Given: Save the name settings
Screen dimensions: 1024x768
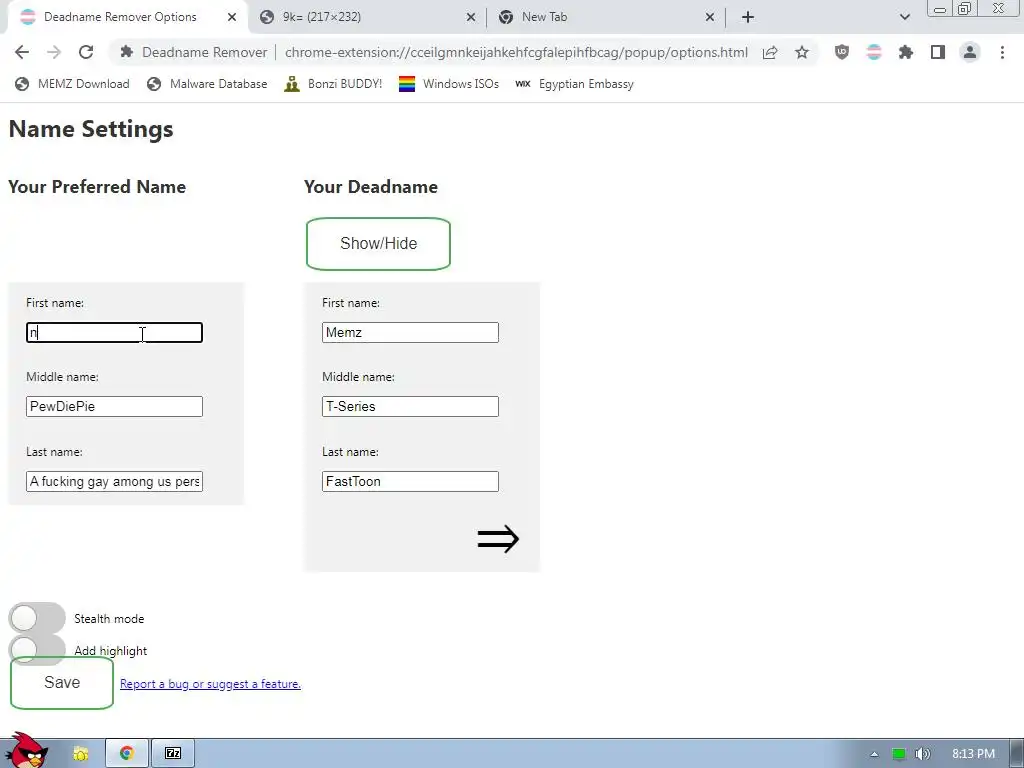Looking at the screenshot, I should (62, 682).
